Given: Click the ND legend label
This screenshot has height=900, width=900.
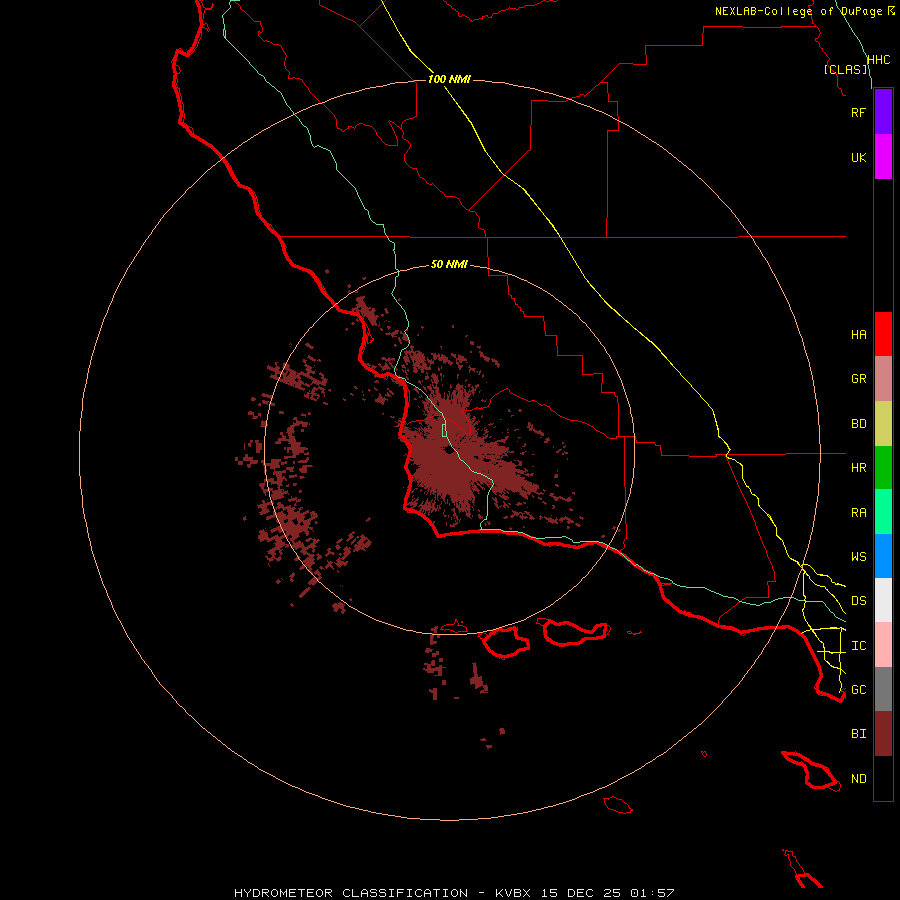Looking at the screenshot, I should [858, 779].
